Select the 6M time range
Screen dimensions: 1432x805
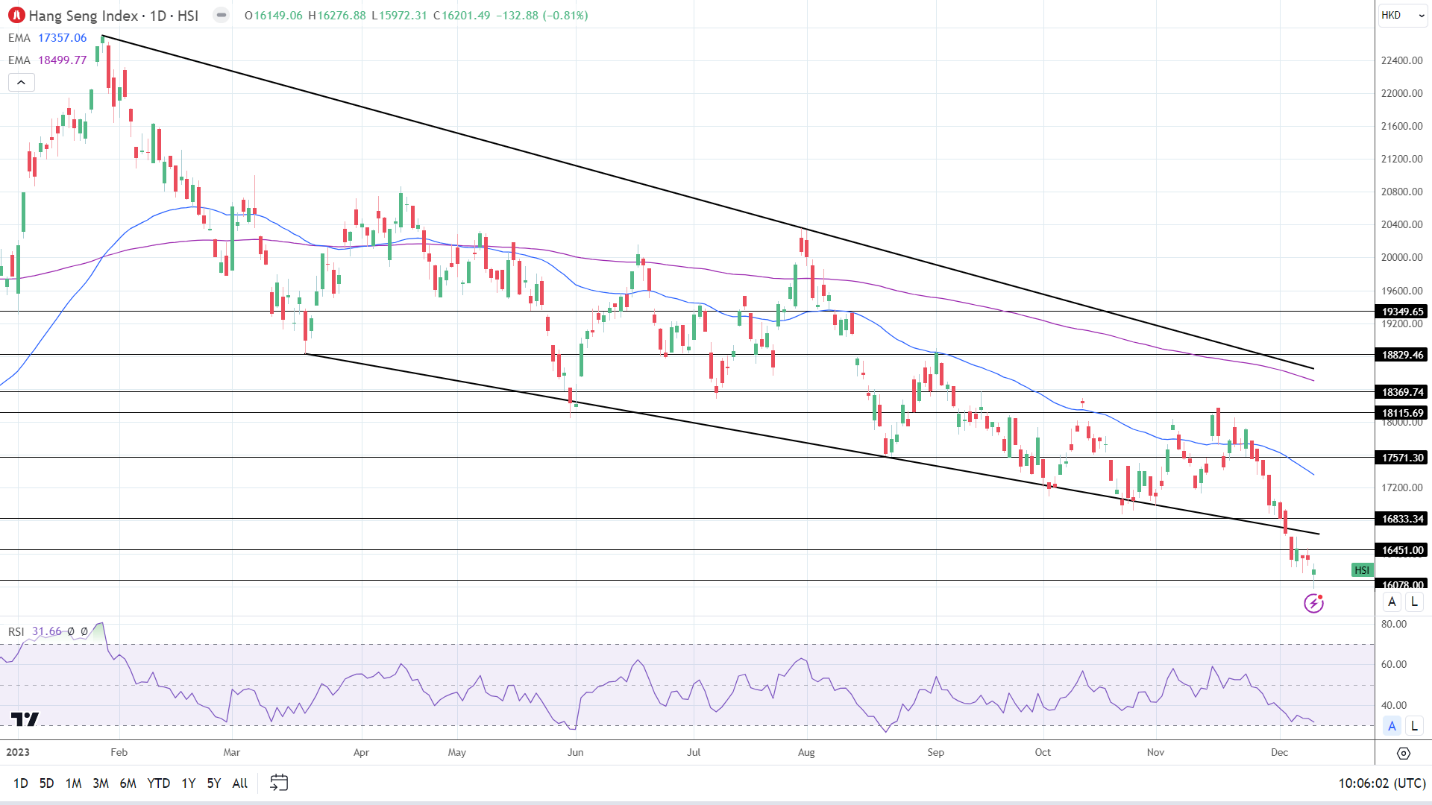tap(128, 783)
